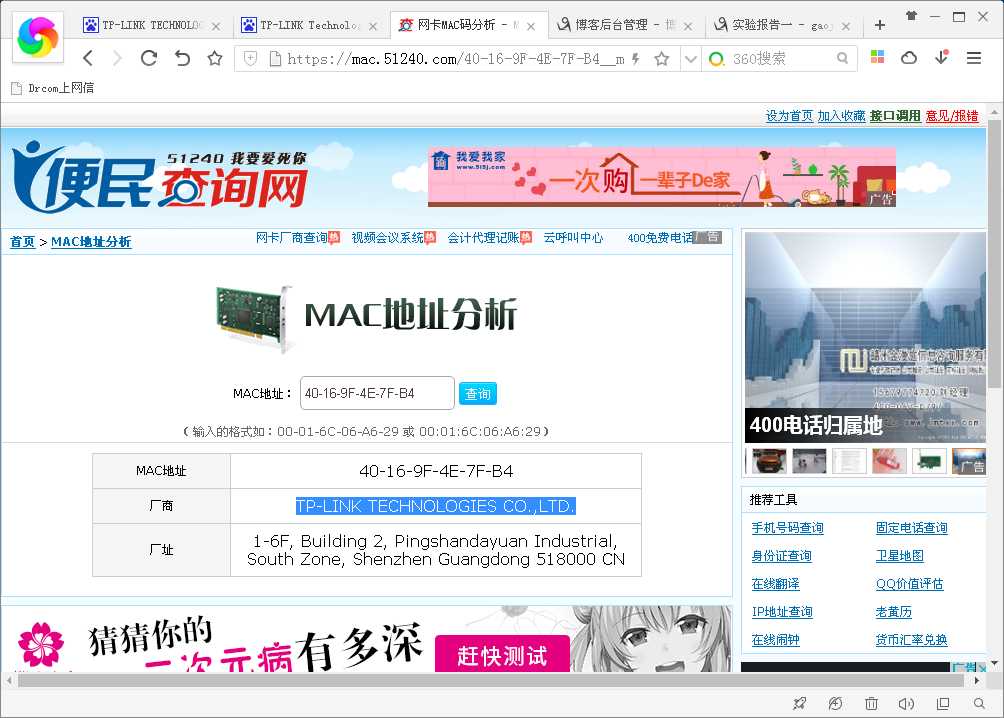Select the green network card thumbnail
This screenshot has width=1004, height=718.
[929, 461]
